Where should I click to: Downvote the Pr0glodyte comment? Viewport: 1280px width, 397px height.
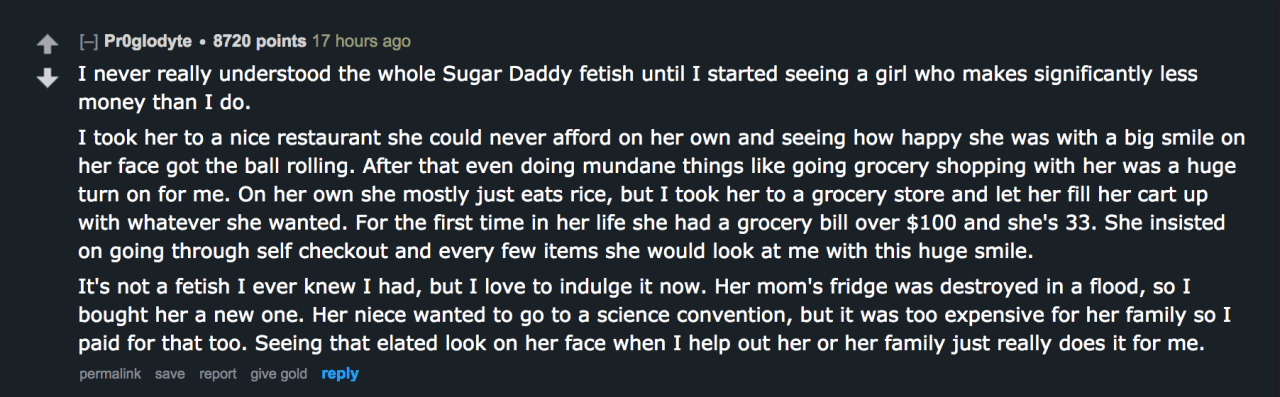pos(47,78)
